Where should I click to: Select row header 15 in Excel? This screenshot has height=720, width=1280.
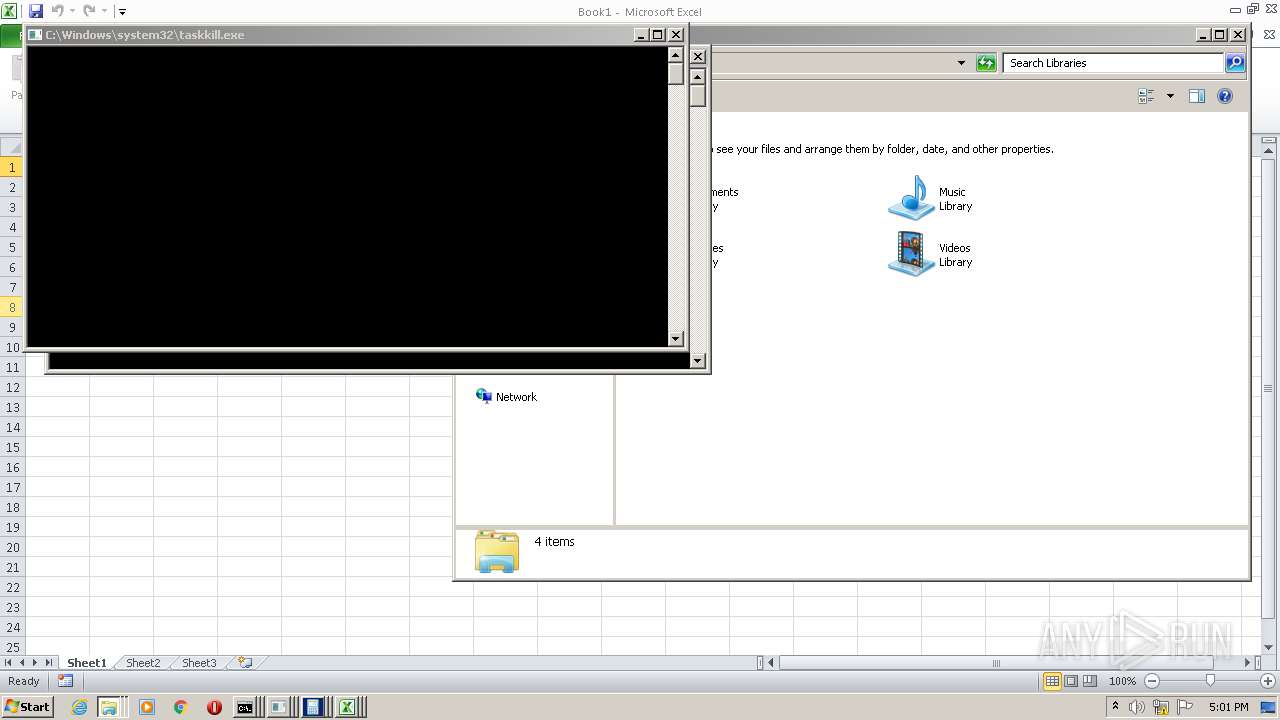pyautogui.click(x=12, y=447)
